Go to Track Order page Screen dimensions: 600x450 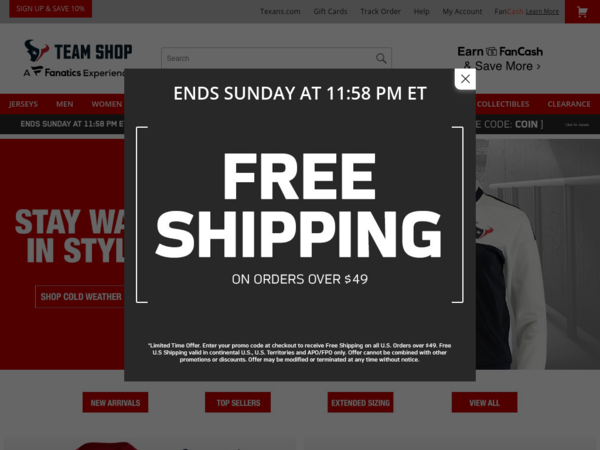(380, 11)
